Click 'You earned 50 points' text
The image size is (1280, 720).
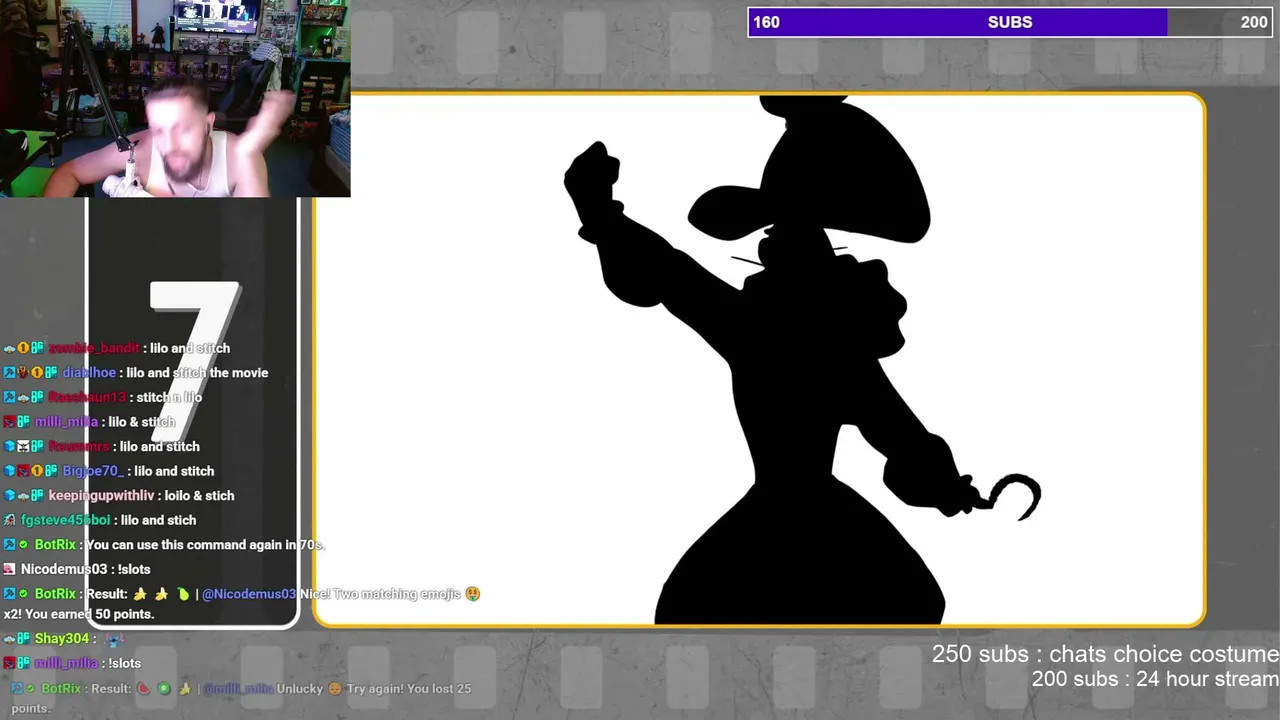(89, 614)
